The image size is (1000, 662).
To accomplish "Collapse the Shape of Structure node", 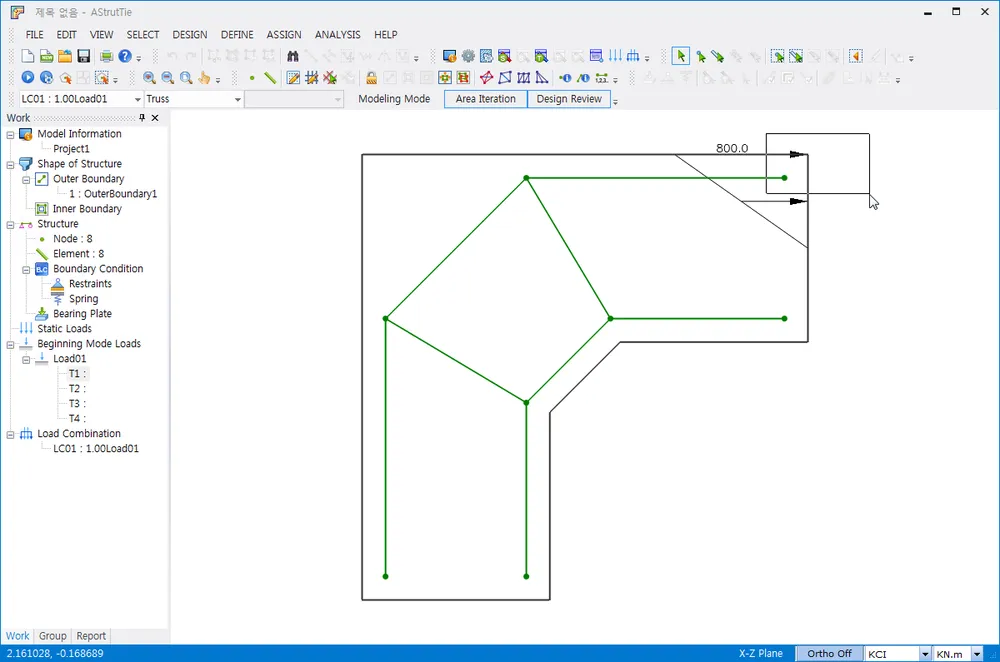I will pyautogui.click(x=10, y=165).
